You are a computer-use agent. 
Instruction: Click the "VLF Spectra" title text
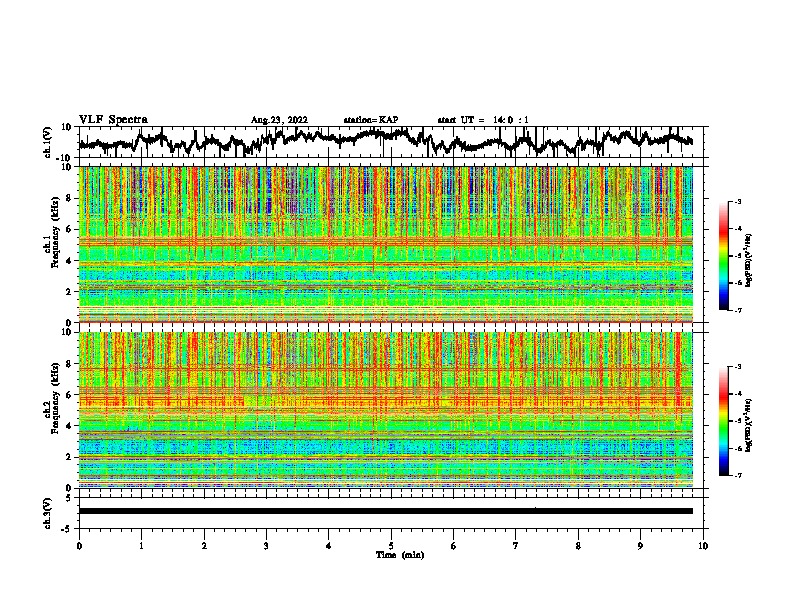pyautogui.click(x=113, y=119)
